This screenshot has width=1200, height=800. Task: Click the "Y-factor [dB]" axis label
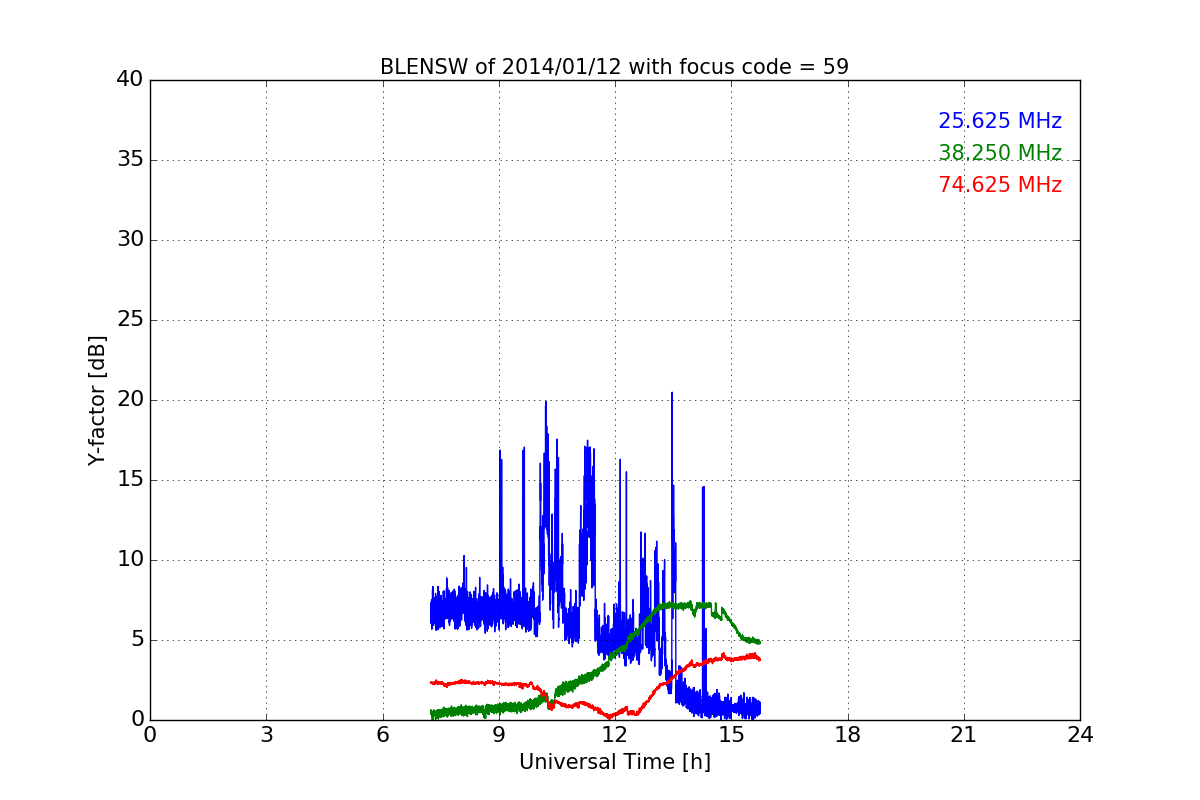click(x=97, y=400)
